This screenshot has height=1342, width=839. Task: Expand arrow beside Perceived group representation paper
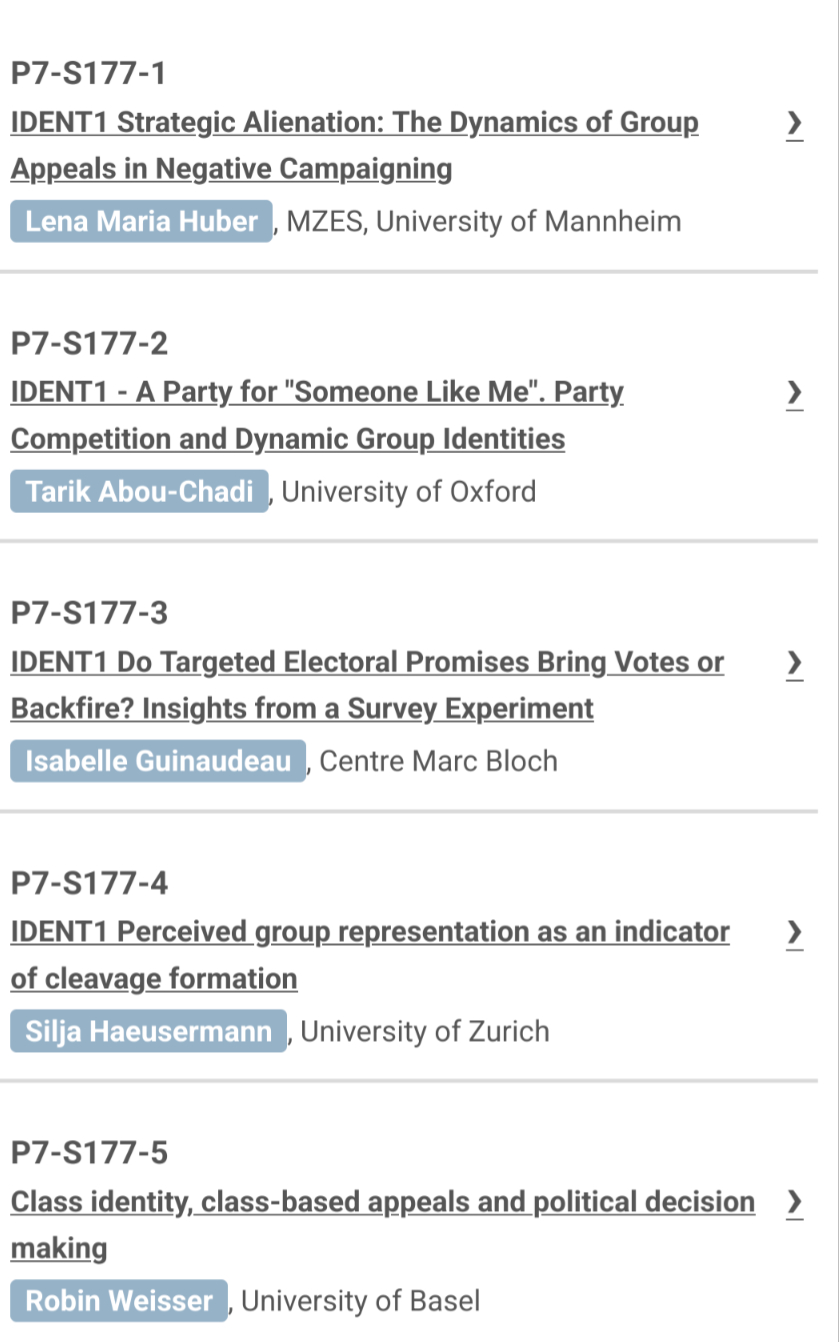coord(793,934)
